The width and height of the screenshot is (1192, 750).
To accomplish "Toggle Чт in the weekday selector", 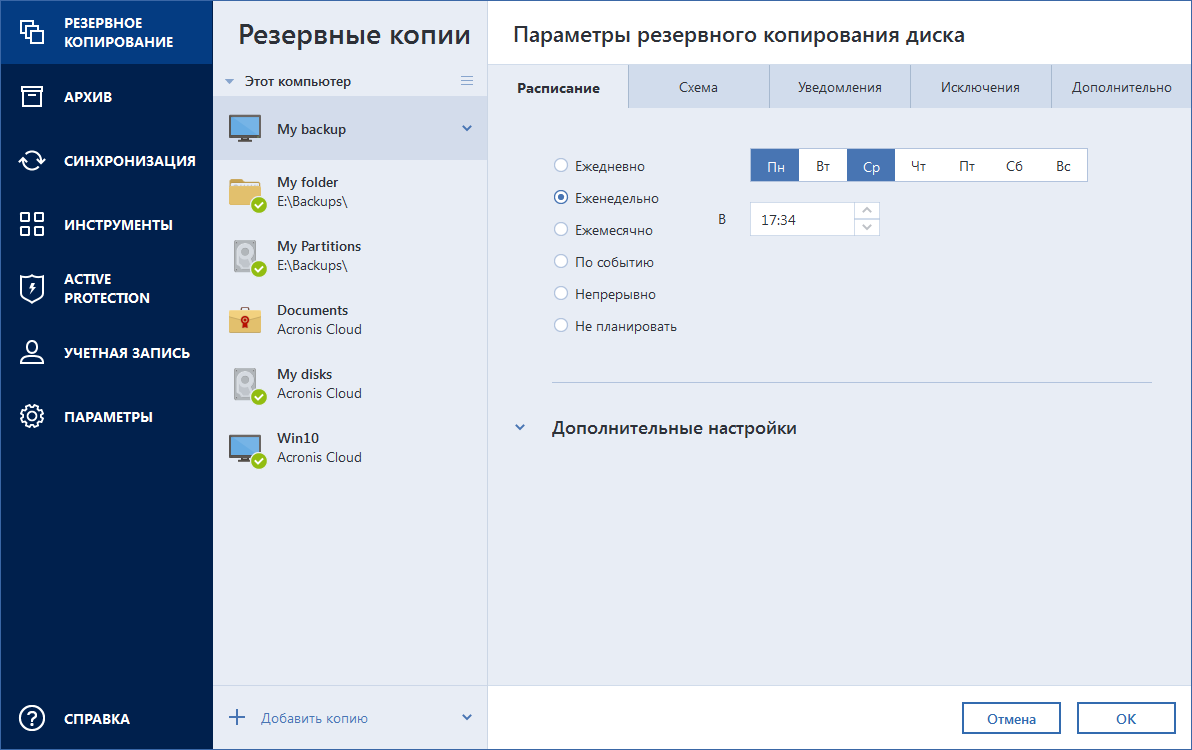I will 918,165.
